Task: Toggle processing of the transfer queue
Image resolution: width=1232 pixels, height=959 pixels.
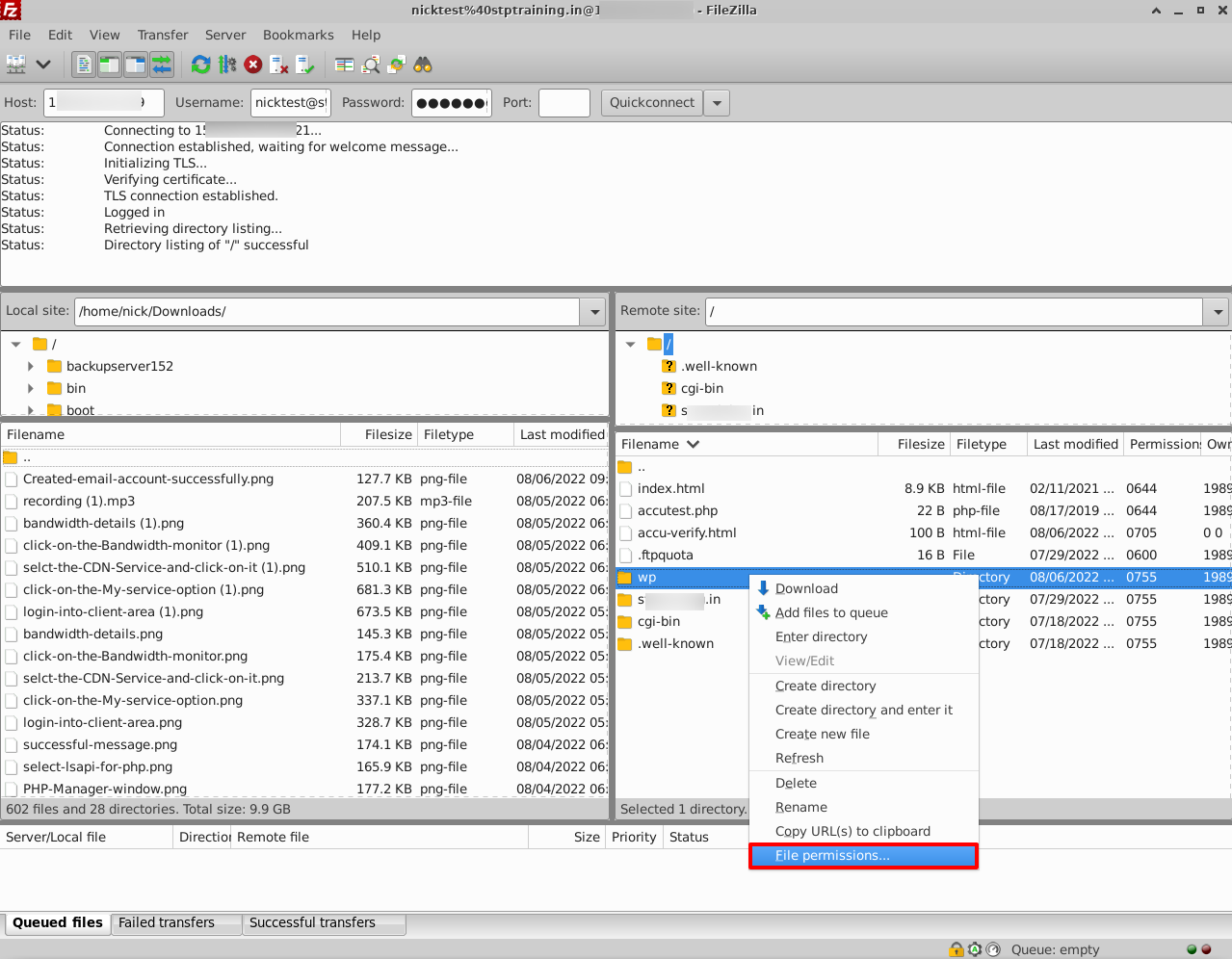Action: click(x=227, y=65)
